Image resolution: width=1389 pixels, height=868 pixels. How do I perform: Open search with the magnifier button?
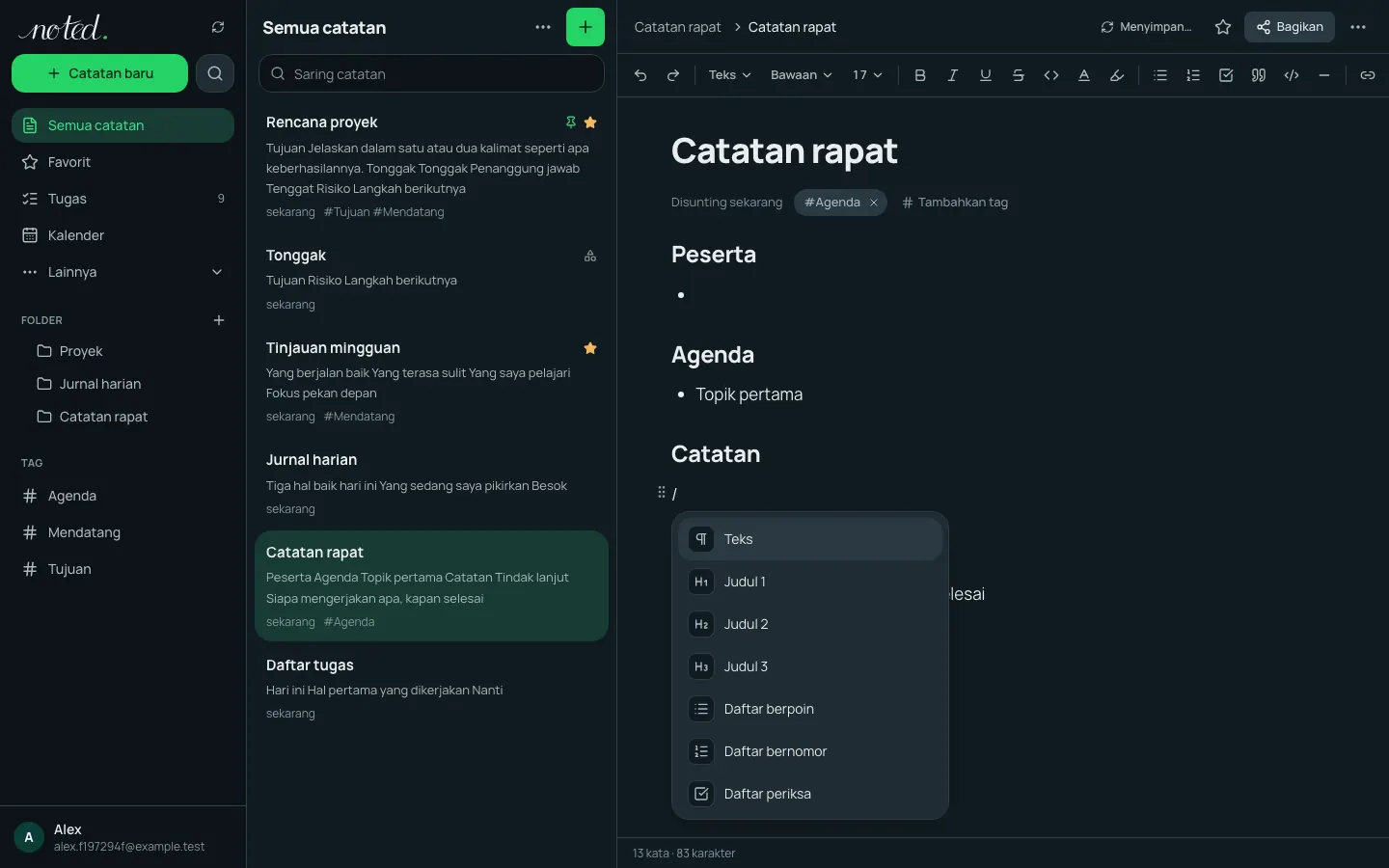[x=215, y=73]
